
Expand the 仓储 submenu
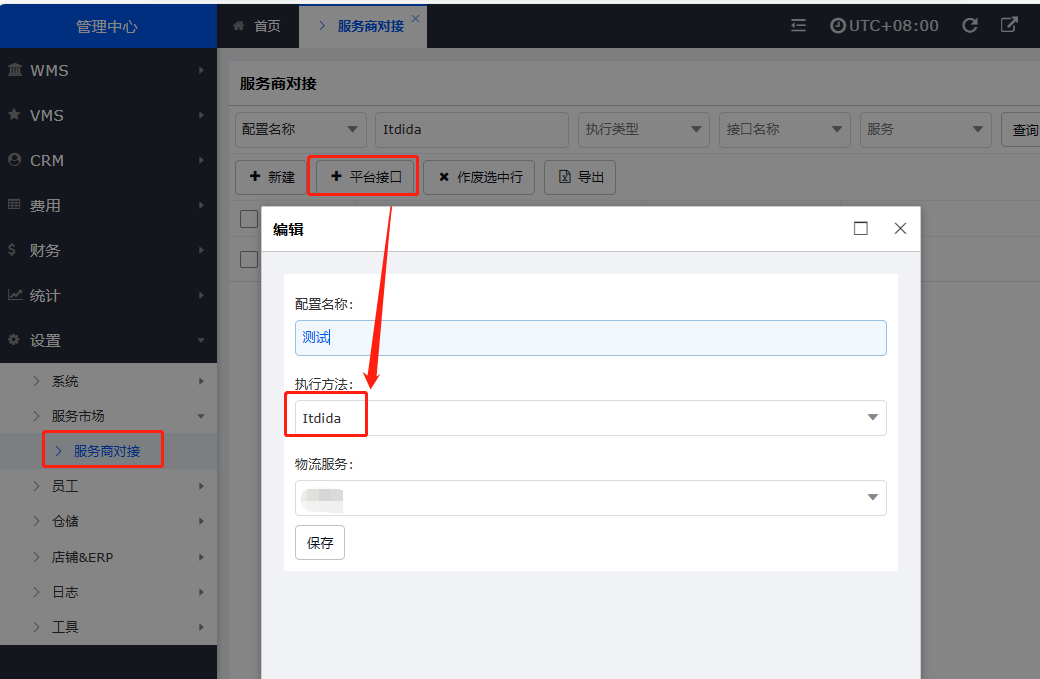[108, 521]
